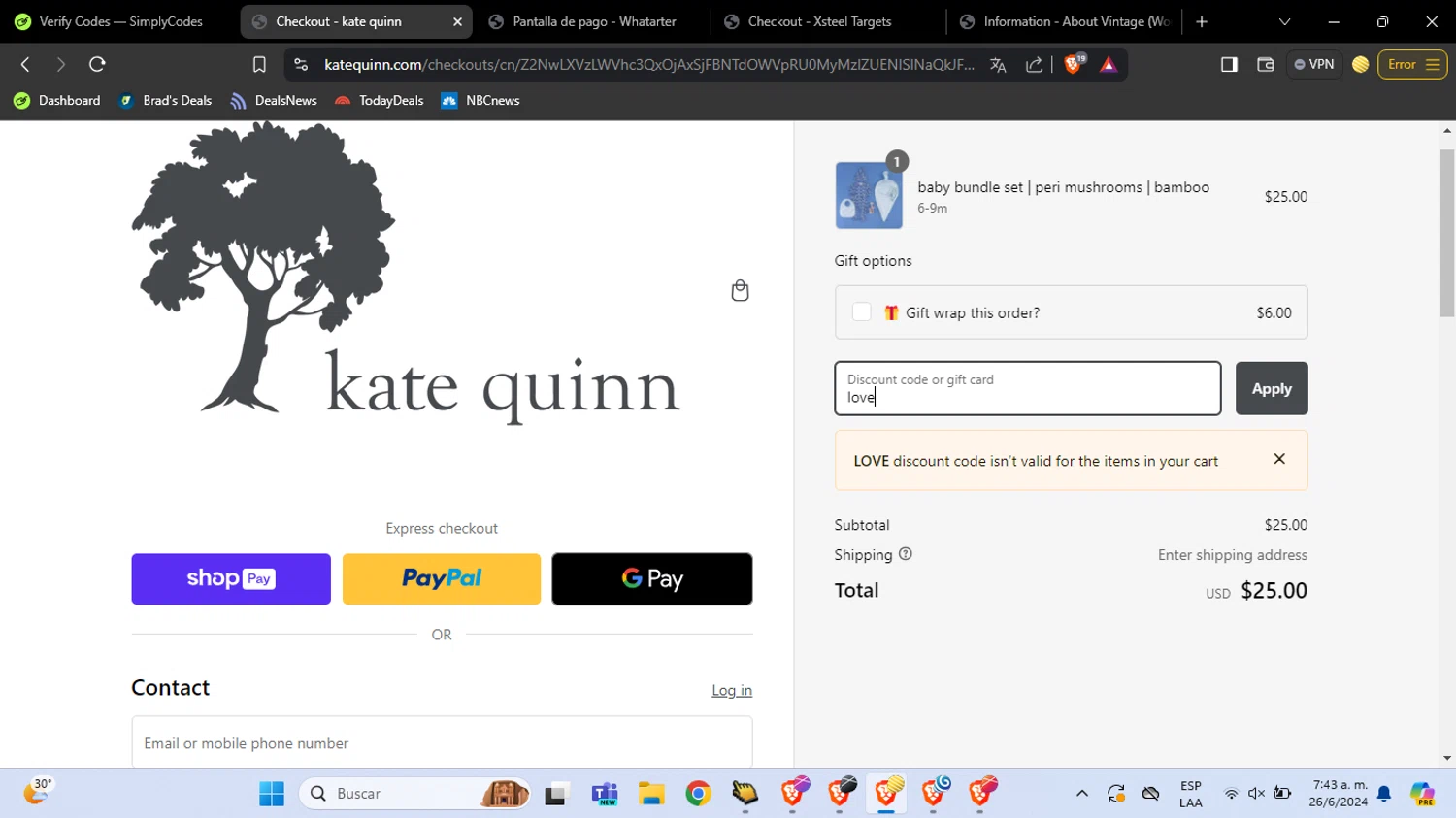Image resolution: width=1456 pixels, height=818 pixels.
Task: Click the share page icon
Action: pos(1034,65)
